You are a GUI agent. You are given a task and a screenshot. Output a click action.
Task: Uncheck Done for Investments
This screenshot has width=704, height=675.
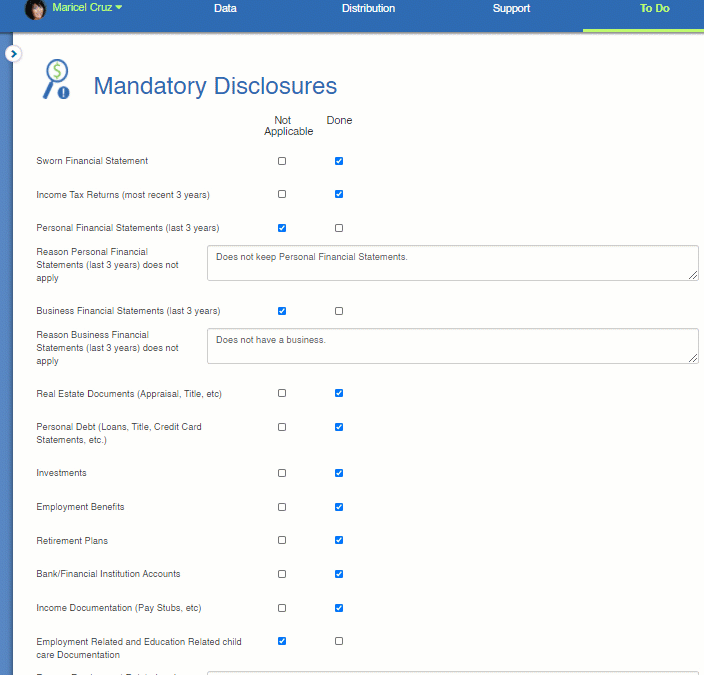click(x=339, y=473)
